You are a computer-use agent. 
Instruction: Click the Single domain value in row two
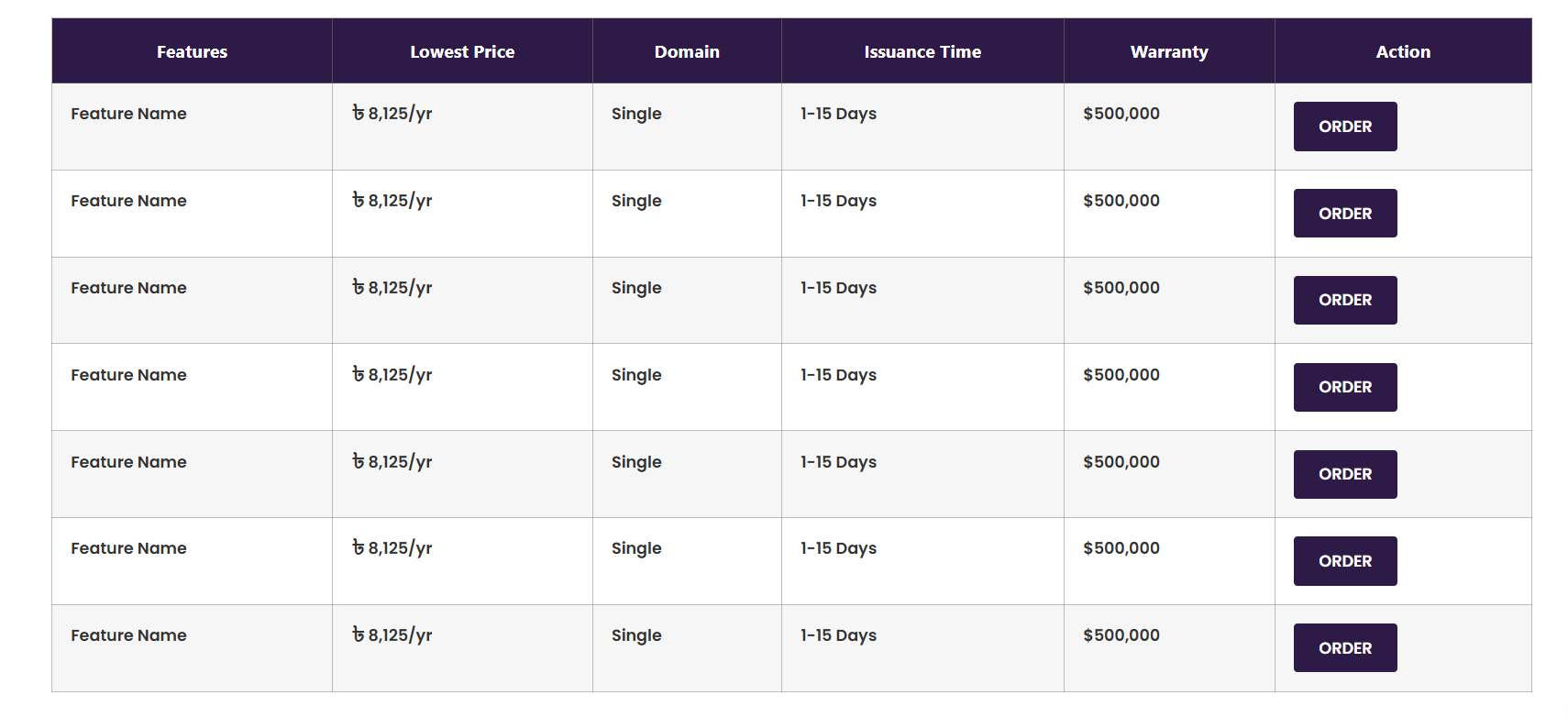635,200
